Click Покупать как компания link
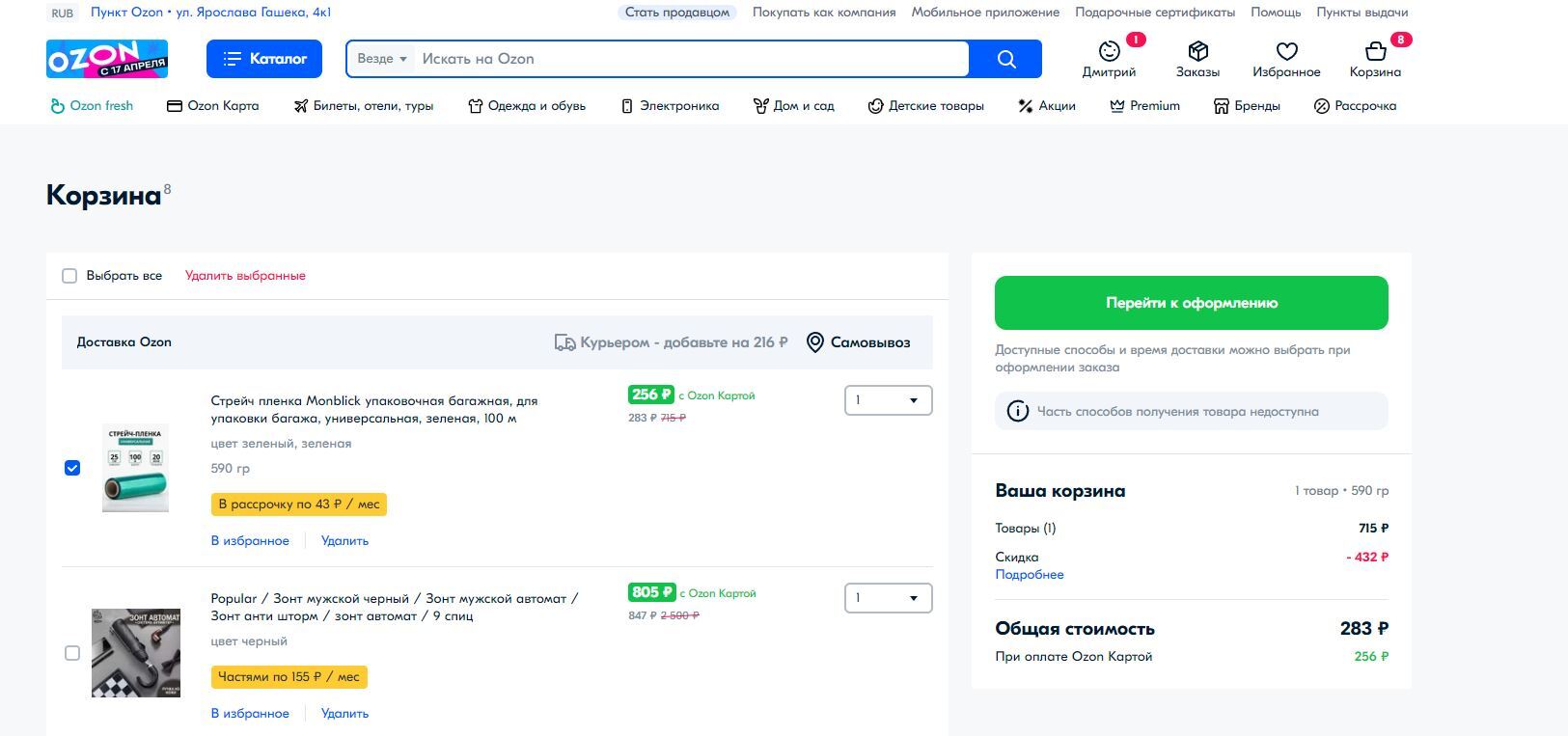The height and width of the screenshot is (736, 1568). tap(824, 13)
